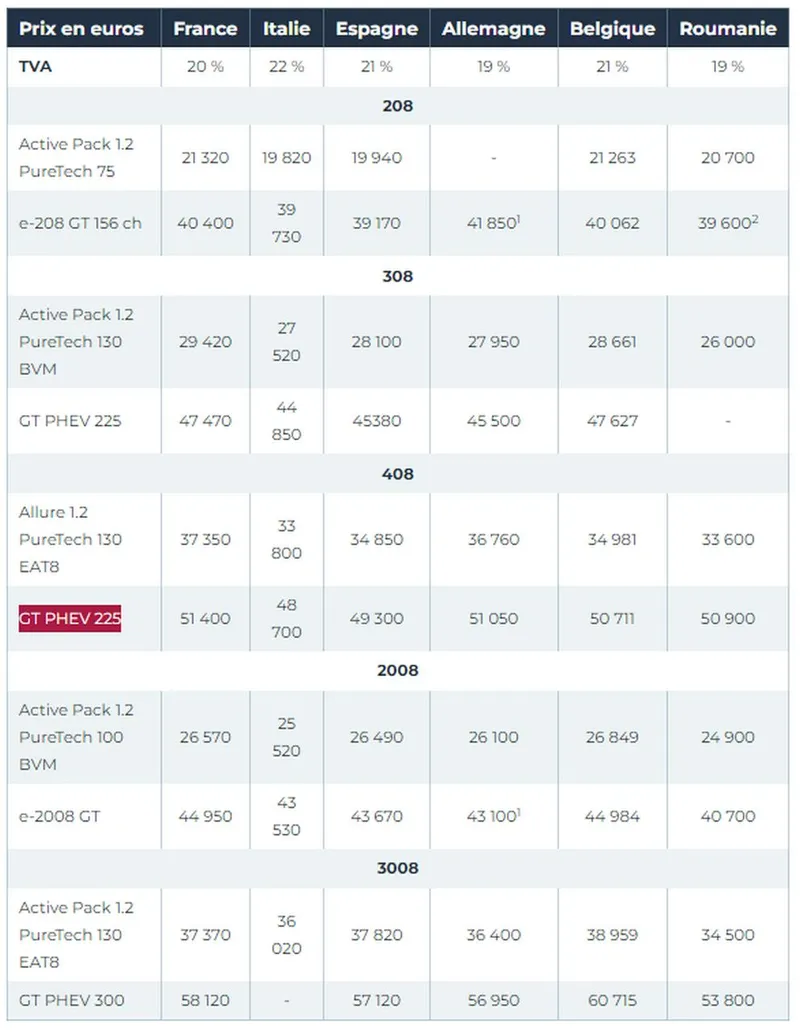Select the France column header

tap(205, 28)
